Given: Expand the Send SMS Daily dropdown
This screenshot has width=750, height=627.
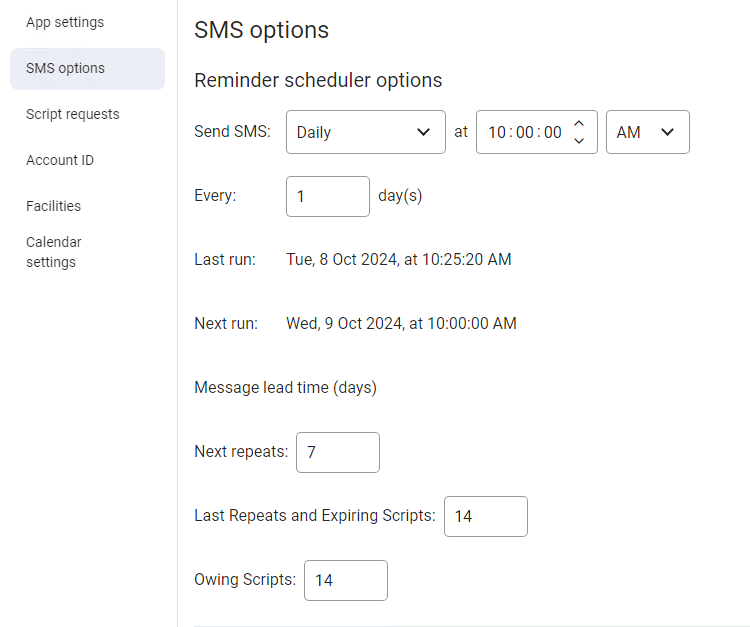Looking at the screenshot, I should (x=366, y=132).
